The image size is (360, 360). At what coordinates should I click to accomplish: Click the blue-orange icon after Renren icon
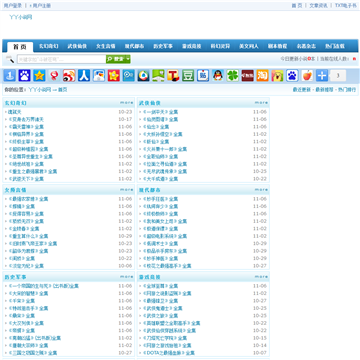click(x=99, y=76)
